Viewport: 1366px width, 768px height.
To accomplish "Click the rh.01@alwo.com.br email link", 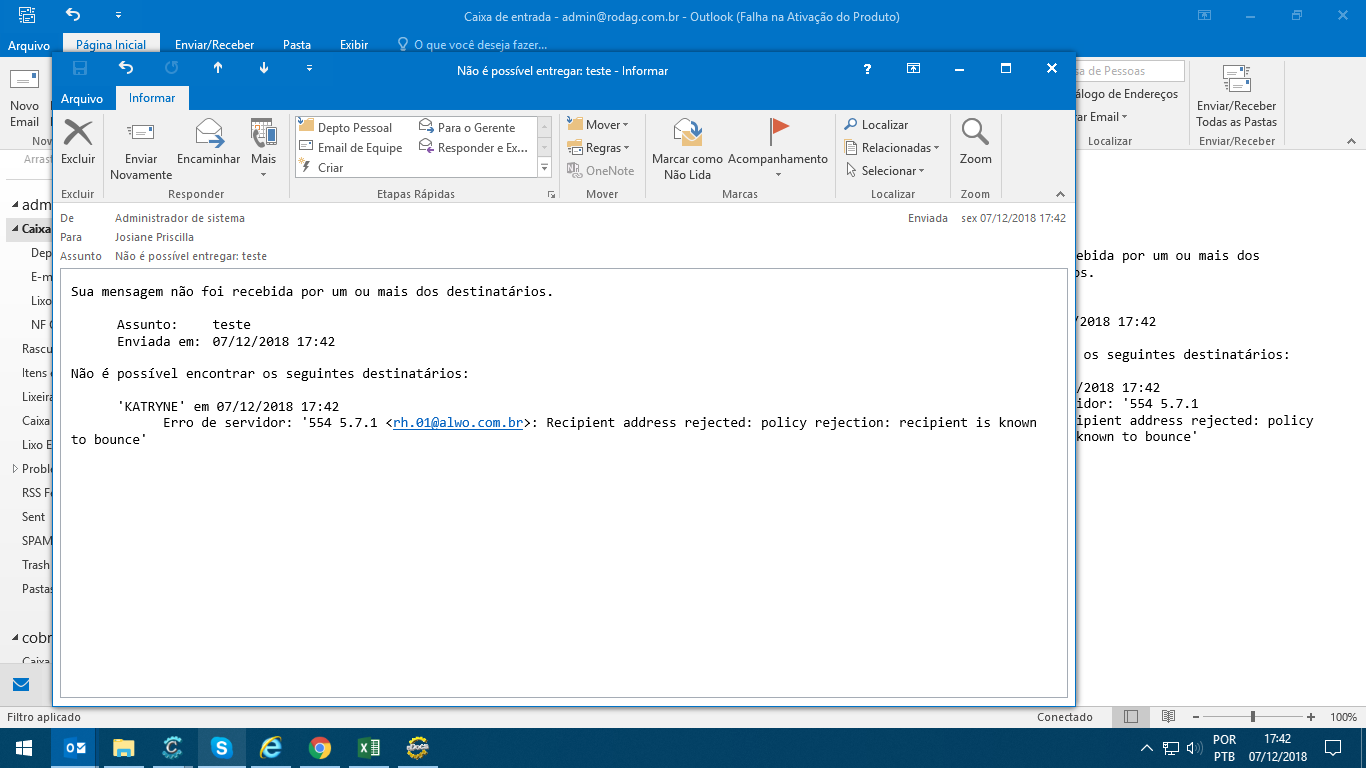I will click(458, 422).
